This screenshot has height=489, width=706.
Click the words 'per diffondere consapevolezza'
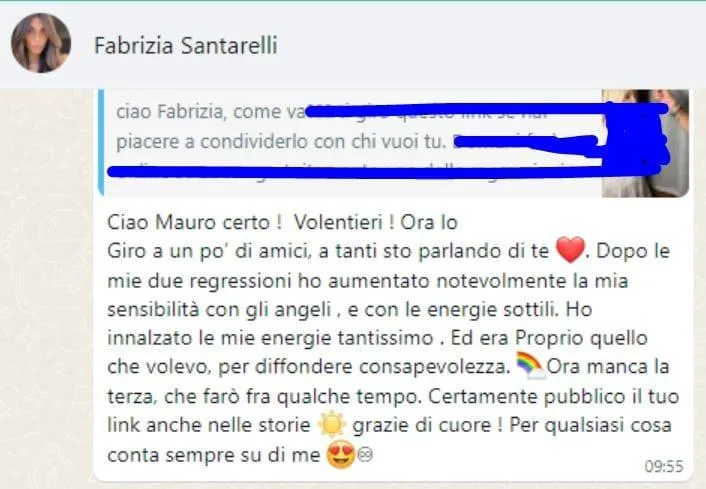click(x=364, y=367)
